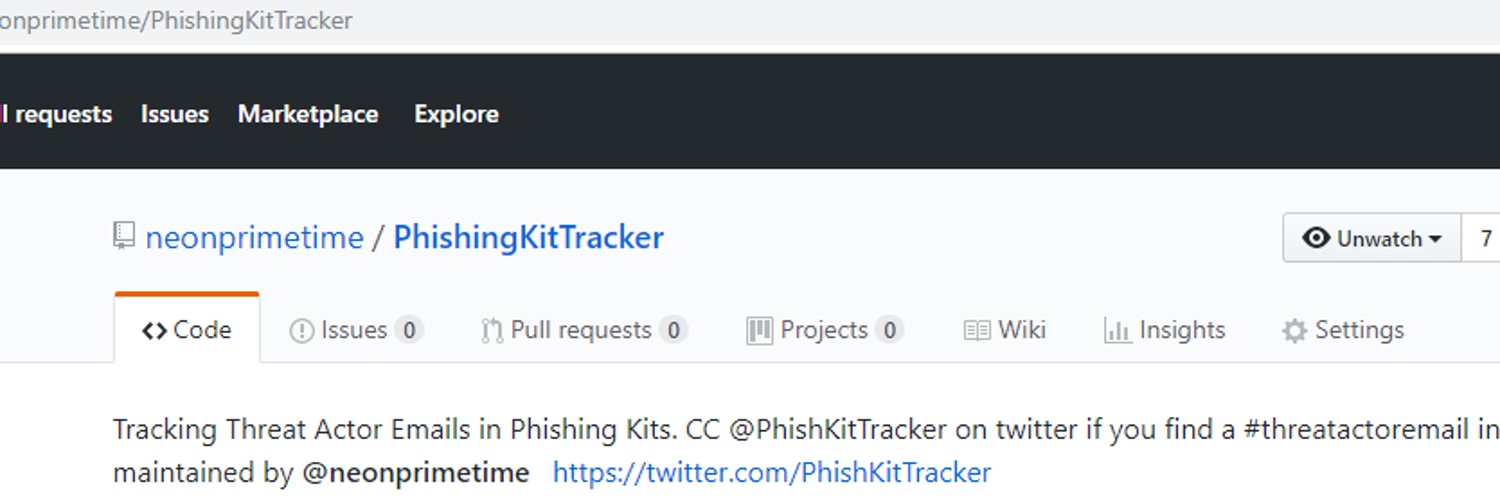The height and width of the screenshot is (500, 1500).
Task: Click the Issues exclamation circle icon
Action: (301, 331)
